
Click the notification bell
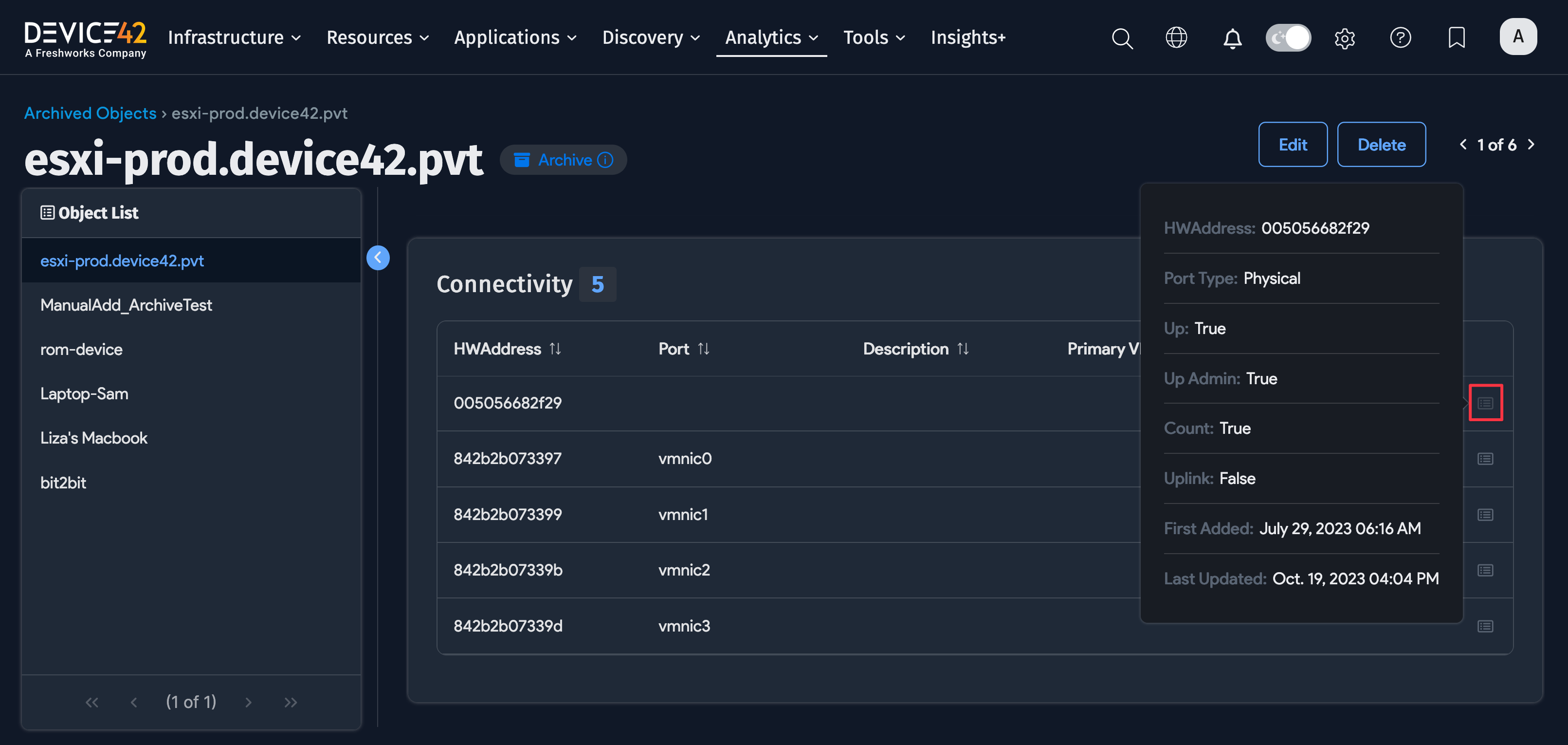[1233, 38]
